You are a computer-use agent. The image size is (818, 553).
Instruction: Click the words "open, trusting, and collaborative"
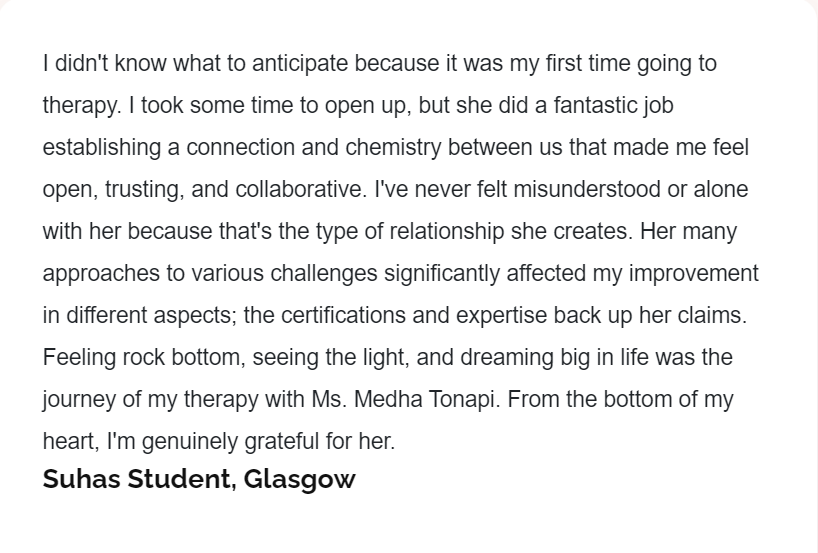202,190
